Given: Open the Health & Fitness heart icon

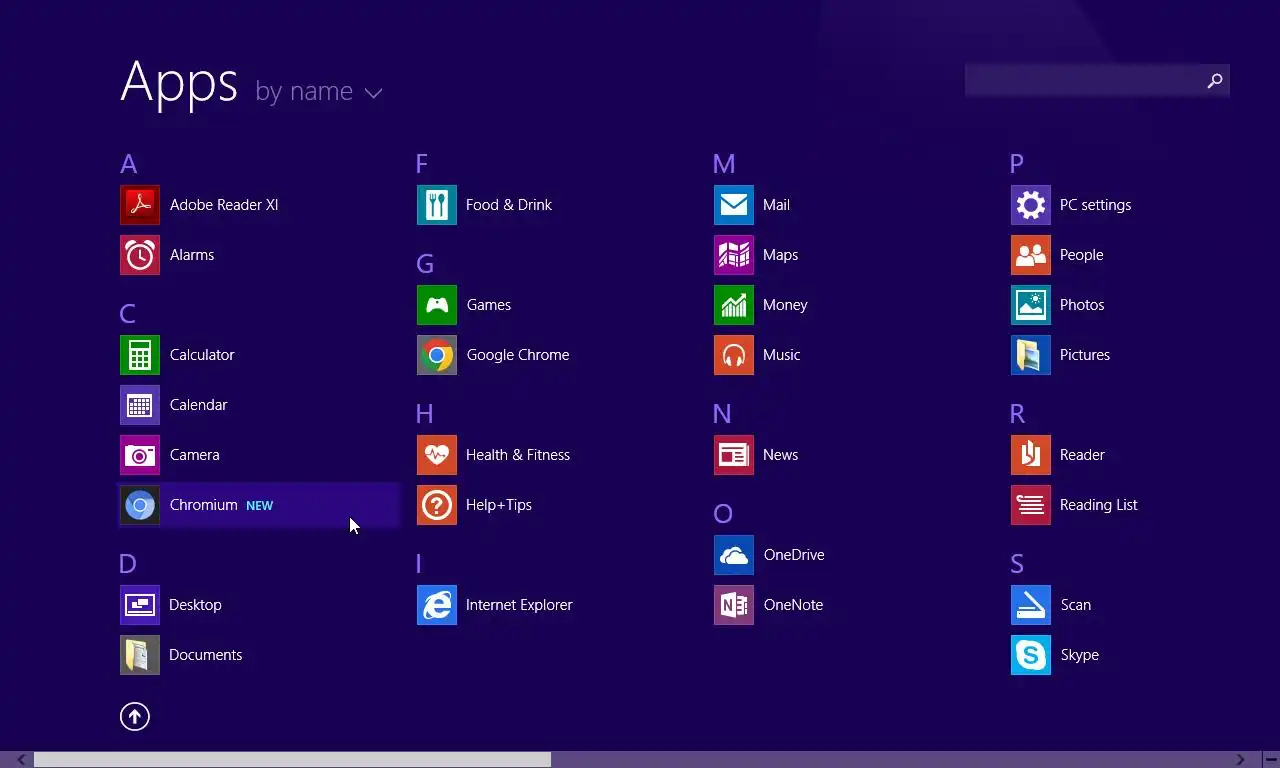Looking at the screenshot, I should 437,455.
